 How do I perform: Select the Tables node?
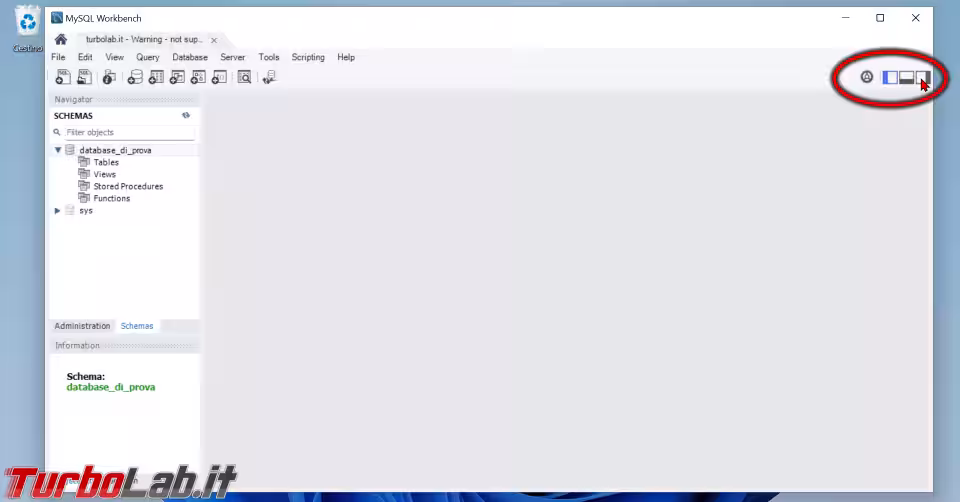pos(106,162)
